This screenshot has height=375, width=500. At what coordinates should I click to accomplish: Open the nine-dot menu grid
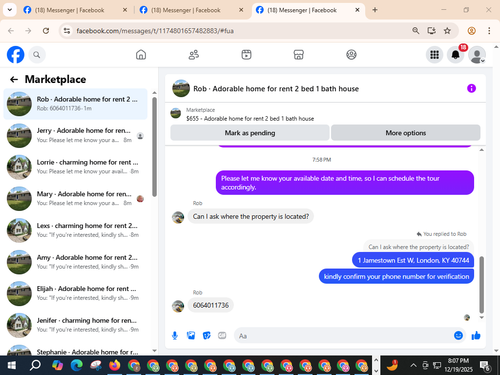click(434, 55)
